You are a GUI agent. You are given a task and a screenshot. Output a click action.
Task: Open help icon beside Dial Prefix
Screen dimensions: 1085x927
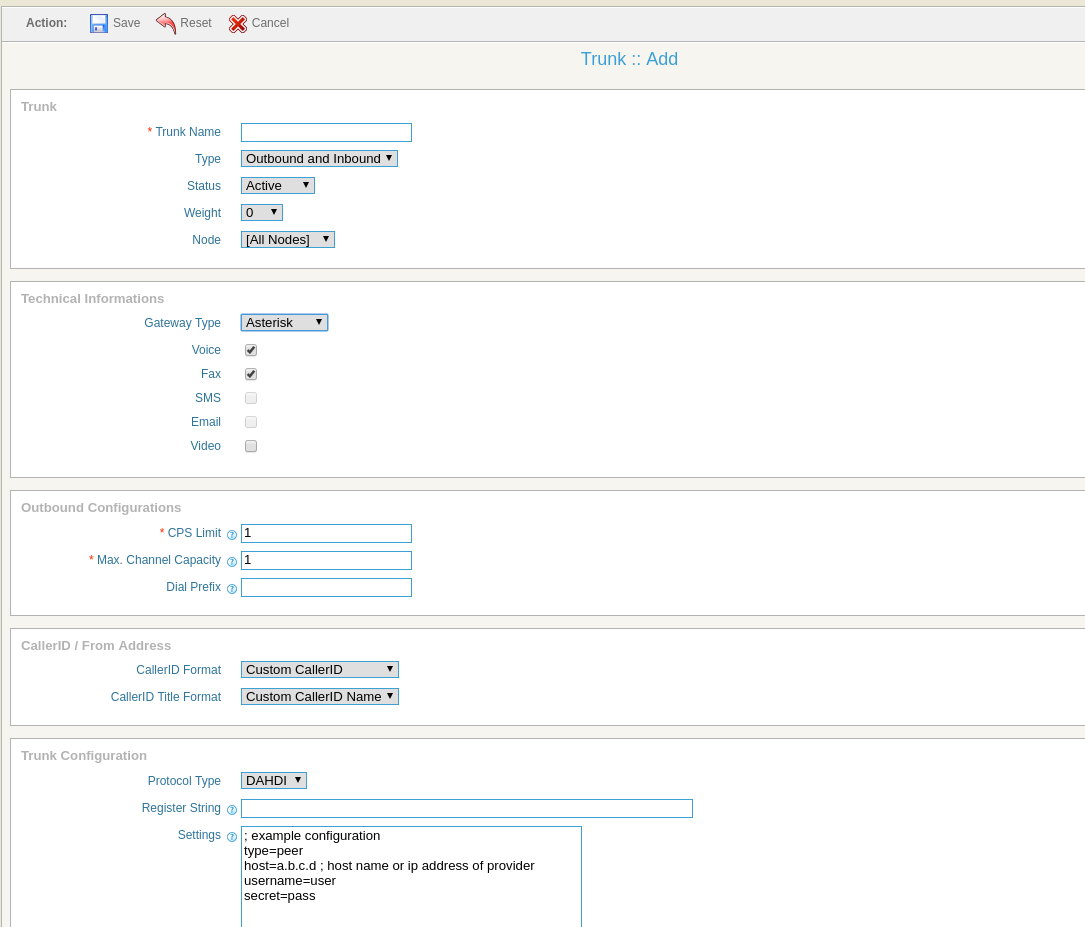tap(232, 589)
